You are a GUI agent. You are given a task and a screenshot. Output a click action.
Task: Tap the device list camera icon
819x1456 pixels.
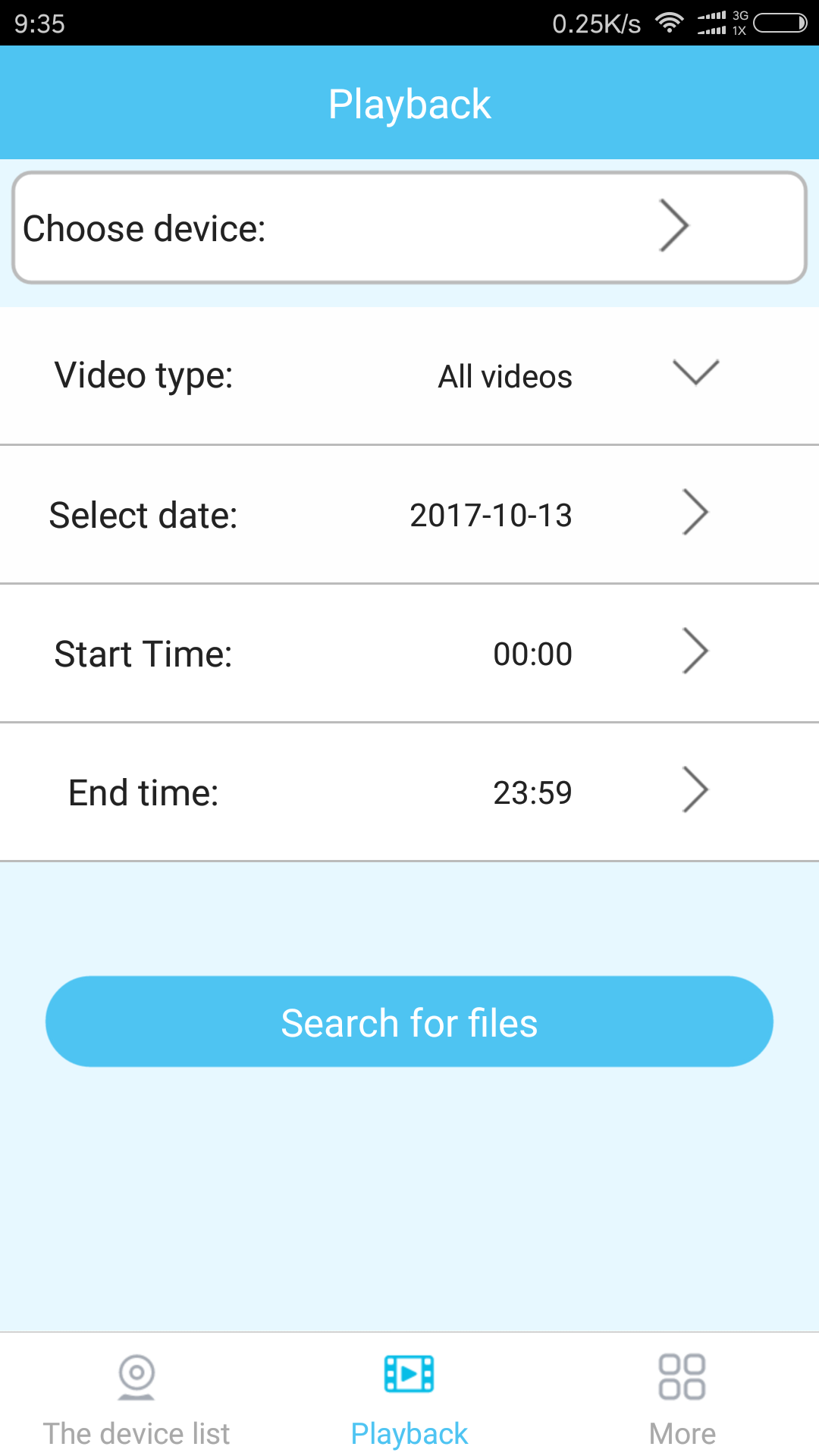136,1376
